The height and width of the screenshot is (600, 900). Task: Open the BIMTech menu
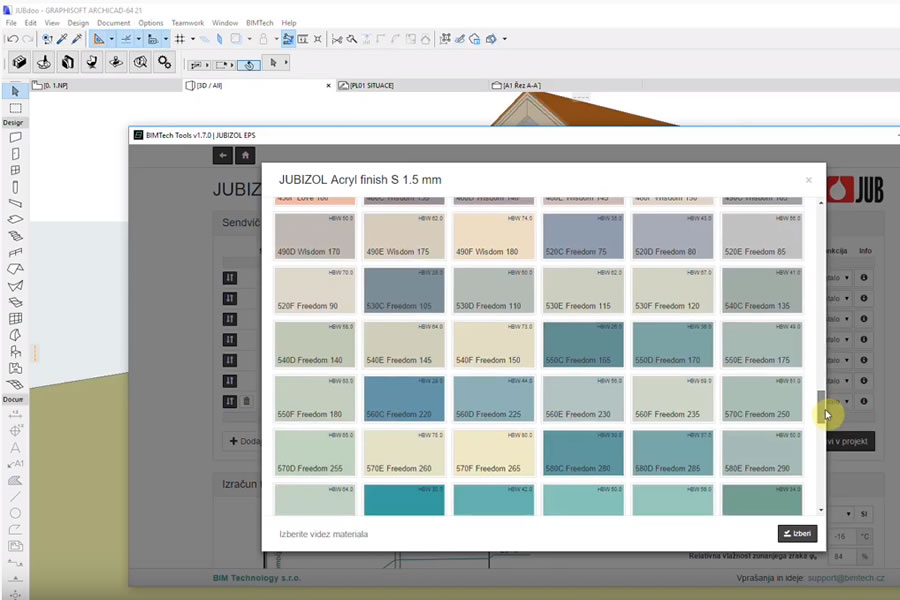(x=259, y=23)
